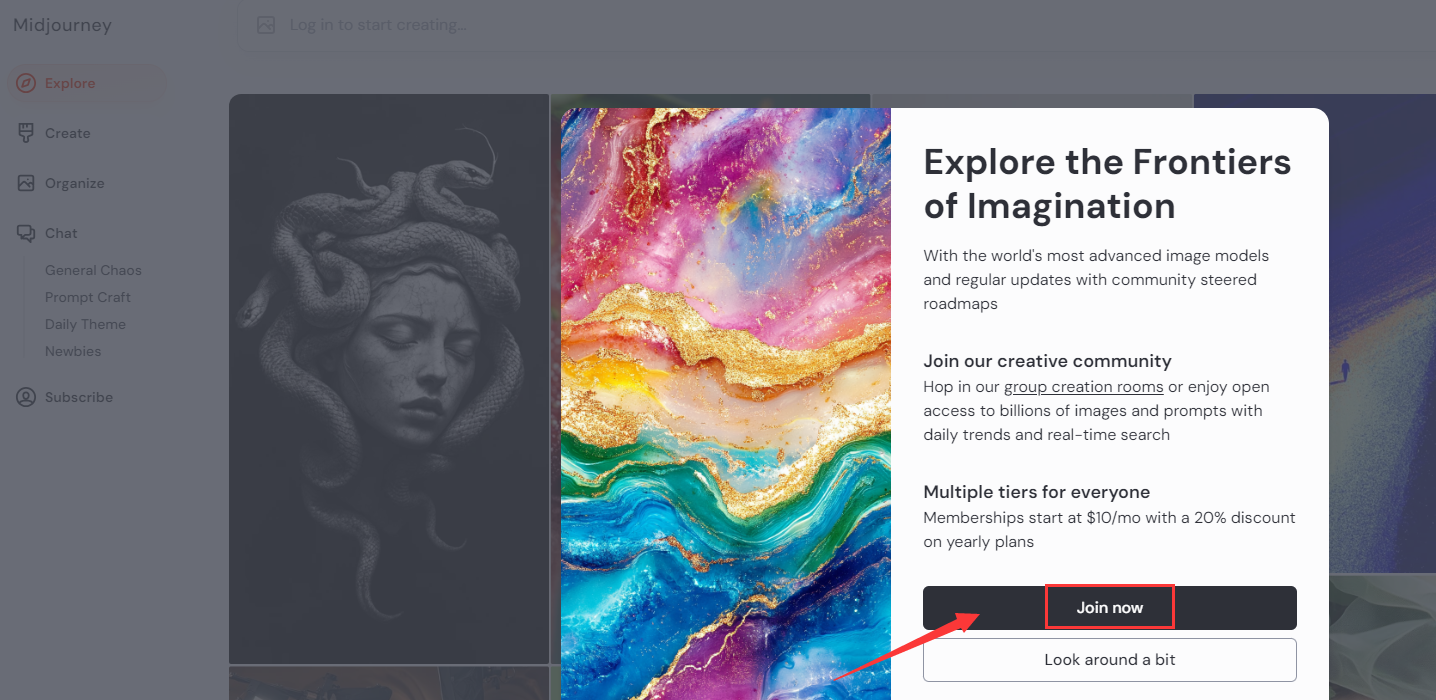Image resolution: width=1436 pixels, height=700 pixels.
Task: Click the image icon in prompt bar
Action: [266, 25]
